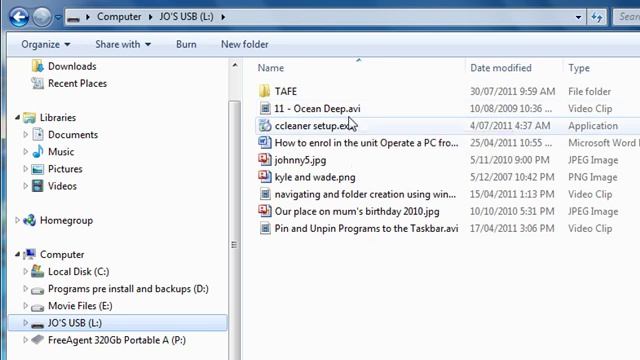
Task: Select the 11 - Ocean Deep.avi video icon
Action: point(265,108)
